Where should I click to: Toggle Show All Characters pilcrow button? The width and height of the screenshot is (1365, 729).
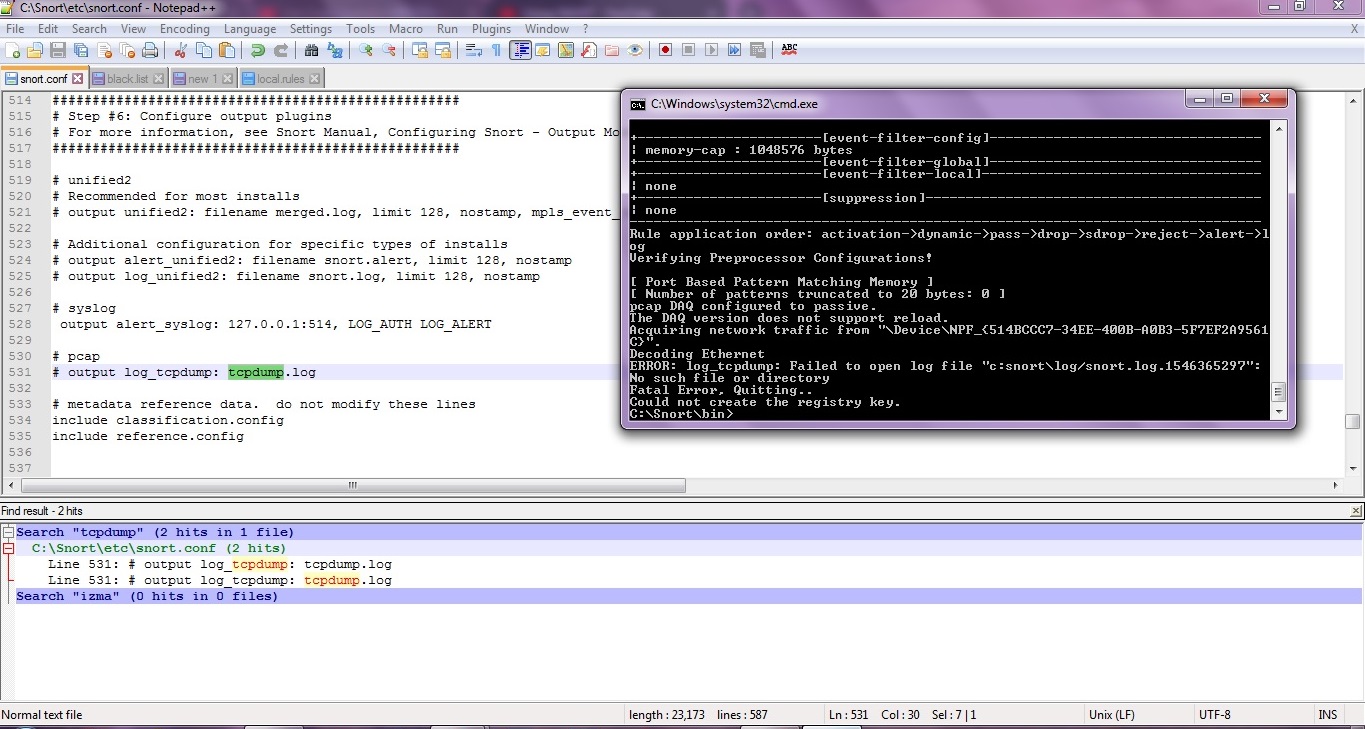[x=496, y=50]
